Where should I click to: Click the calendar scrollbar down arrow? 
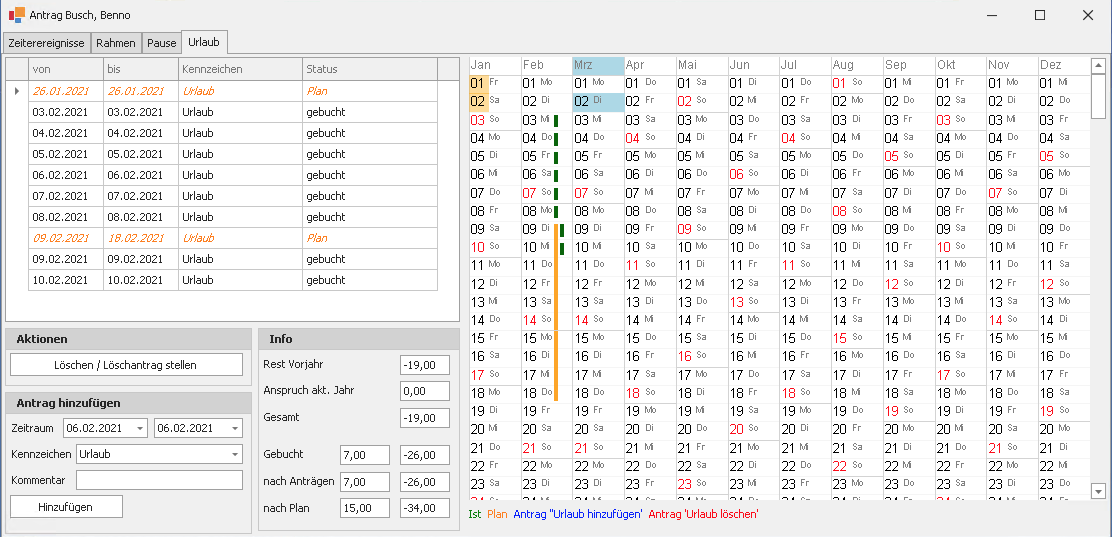1098,491
